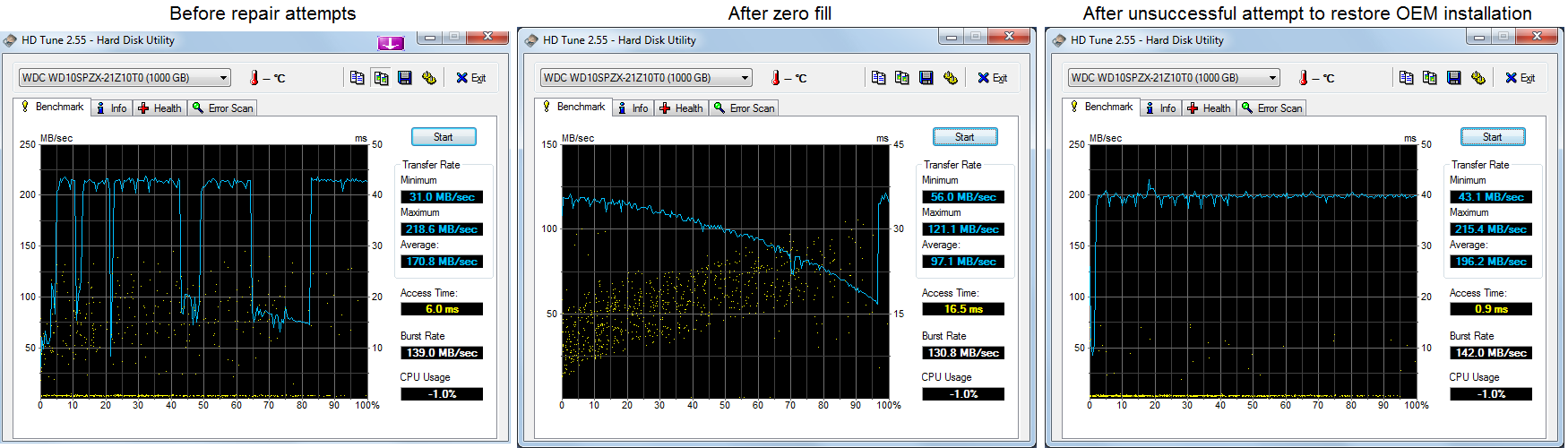Open options icon in After zero fill window
Image resolution: width=1568 pixels, height=448 pixels.
(x=951, y=78)
